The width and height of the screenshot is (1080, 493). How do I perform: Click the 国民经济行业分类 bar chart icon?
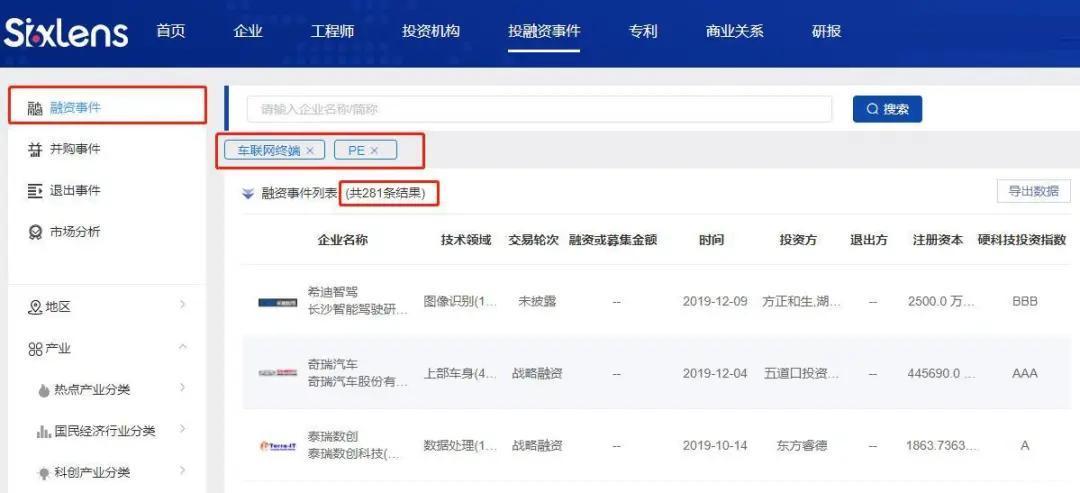coord(44,432)
